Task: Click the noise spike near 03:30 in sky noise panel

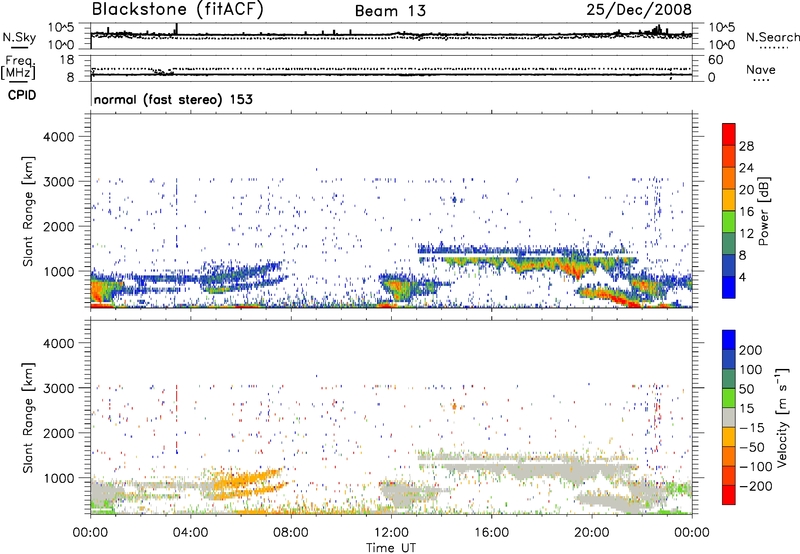Action: point(177,29)
